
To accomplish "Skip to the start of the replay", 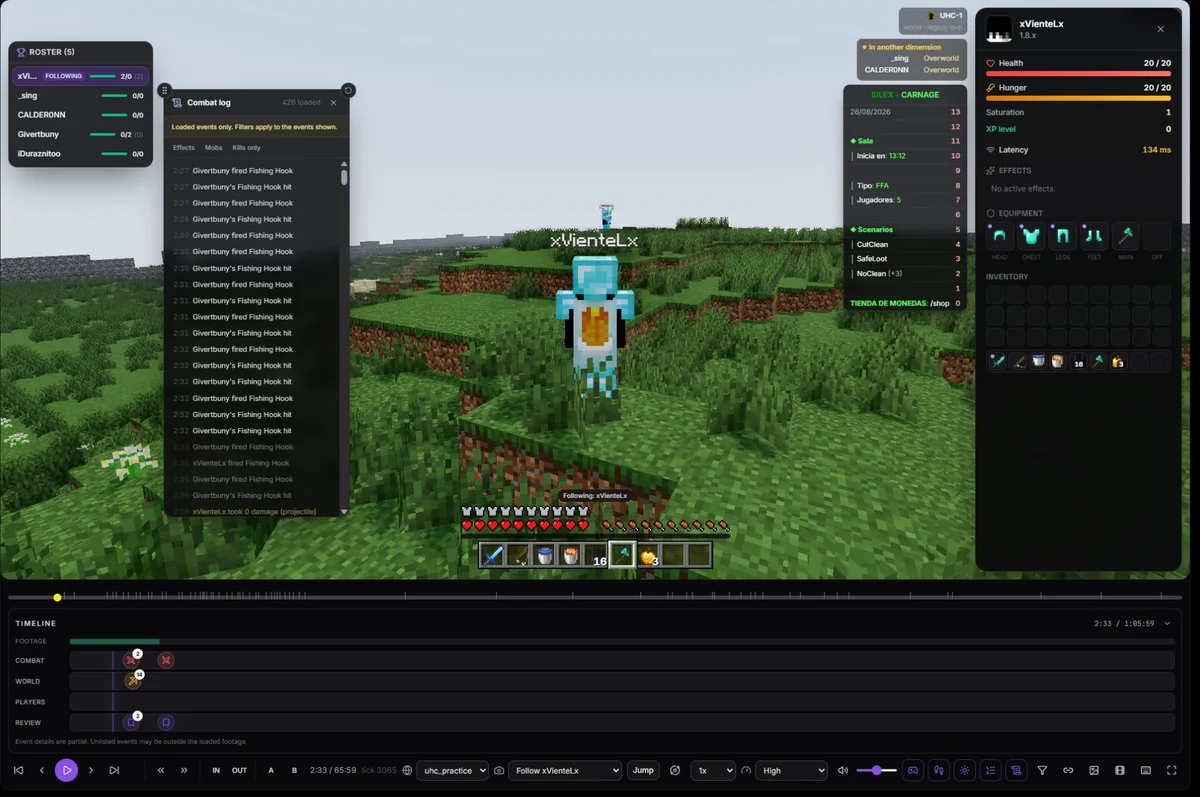I will coord(18,770).
